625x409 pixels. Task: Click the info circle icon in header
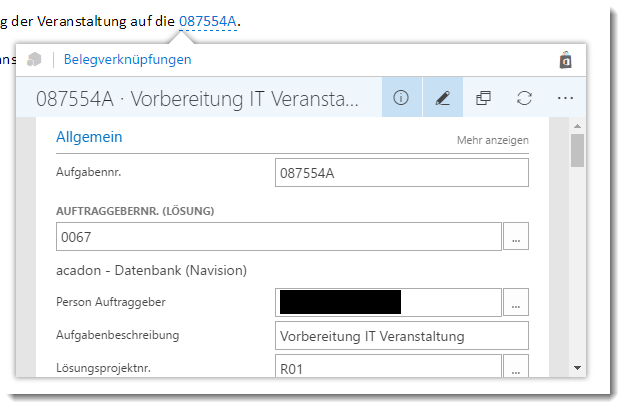(401, 97)
